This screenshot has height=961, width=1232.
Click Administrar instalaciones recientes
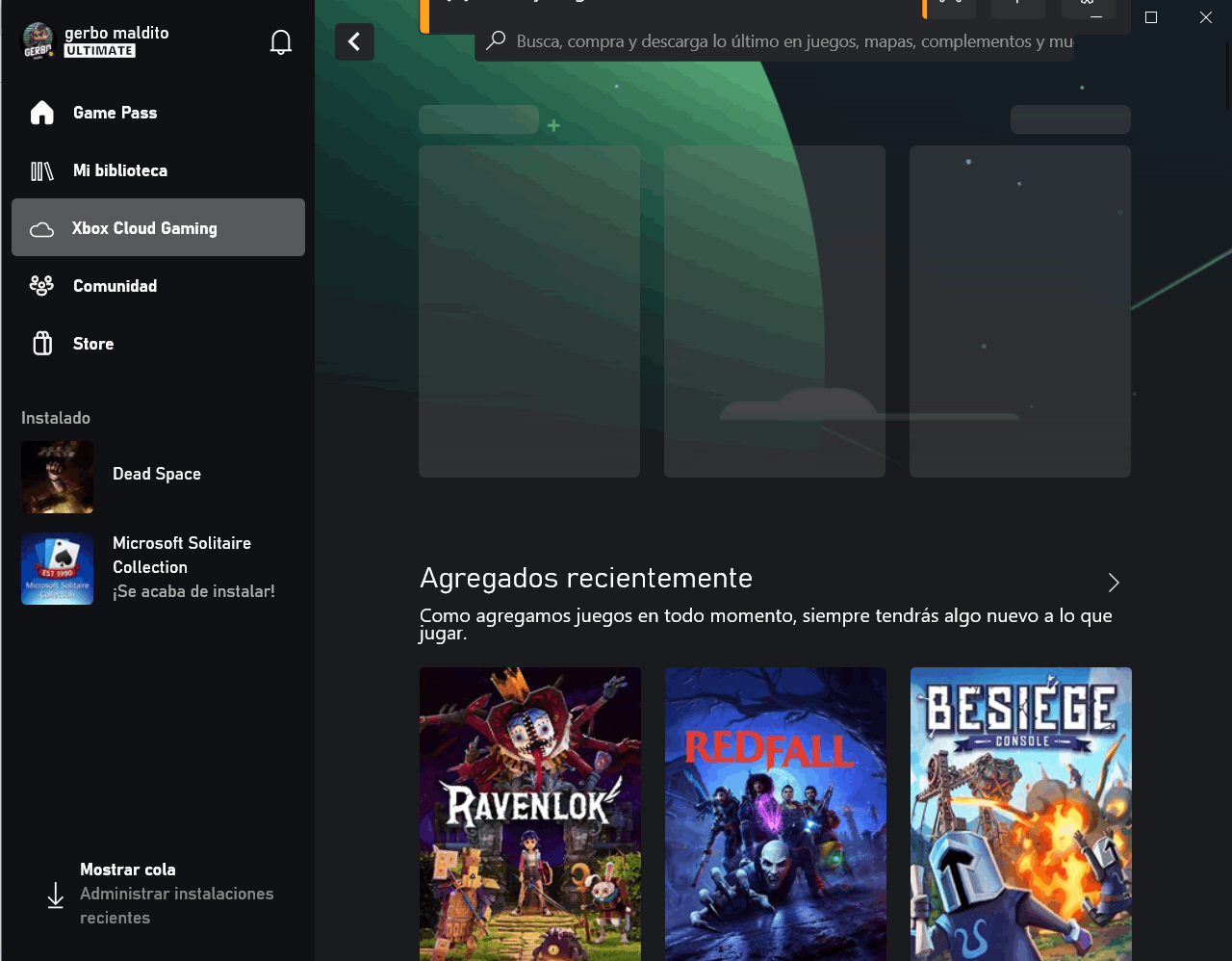coord(177,906)
